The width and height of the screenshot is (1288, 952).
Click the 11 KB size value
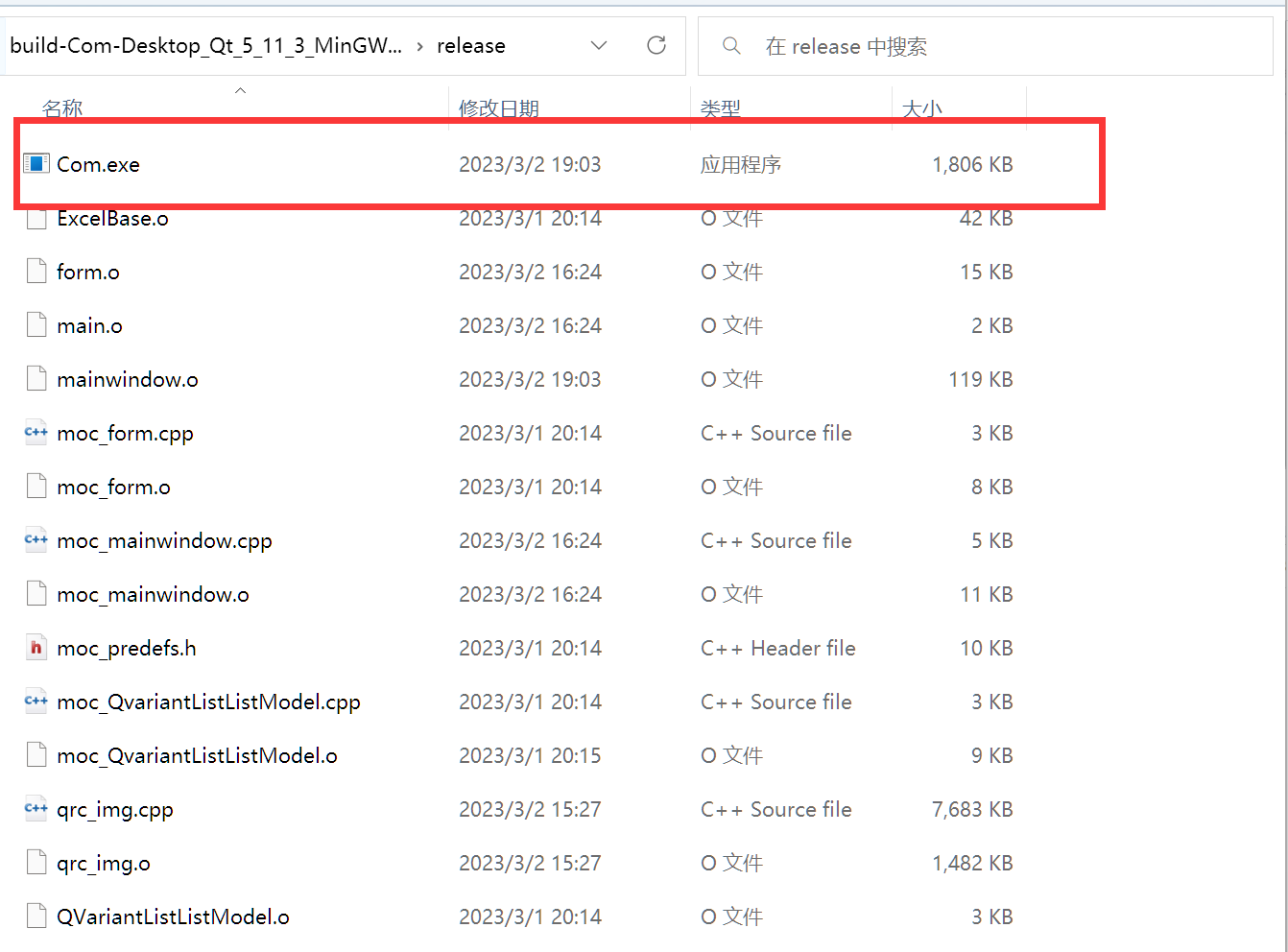click(987, 594)
